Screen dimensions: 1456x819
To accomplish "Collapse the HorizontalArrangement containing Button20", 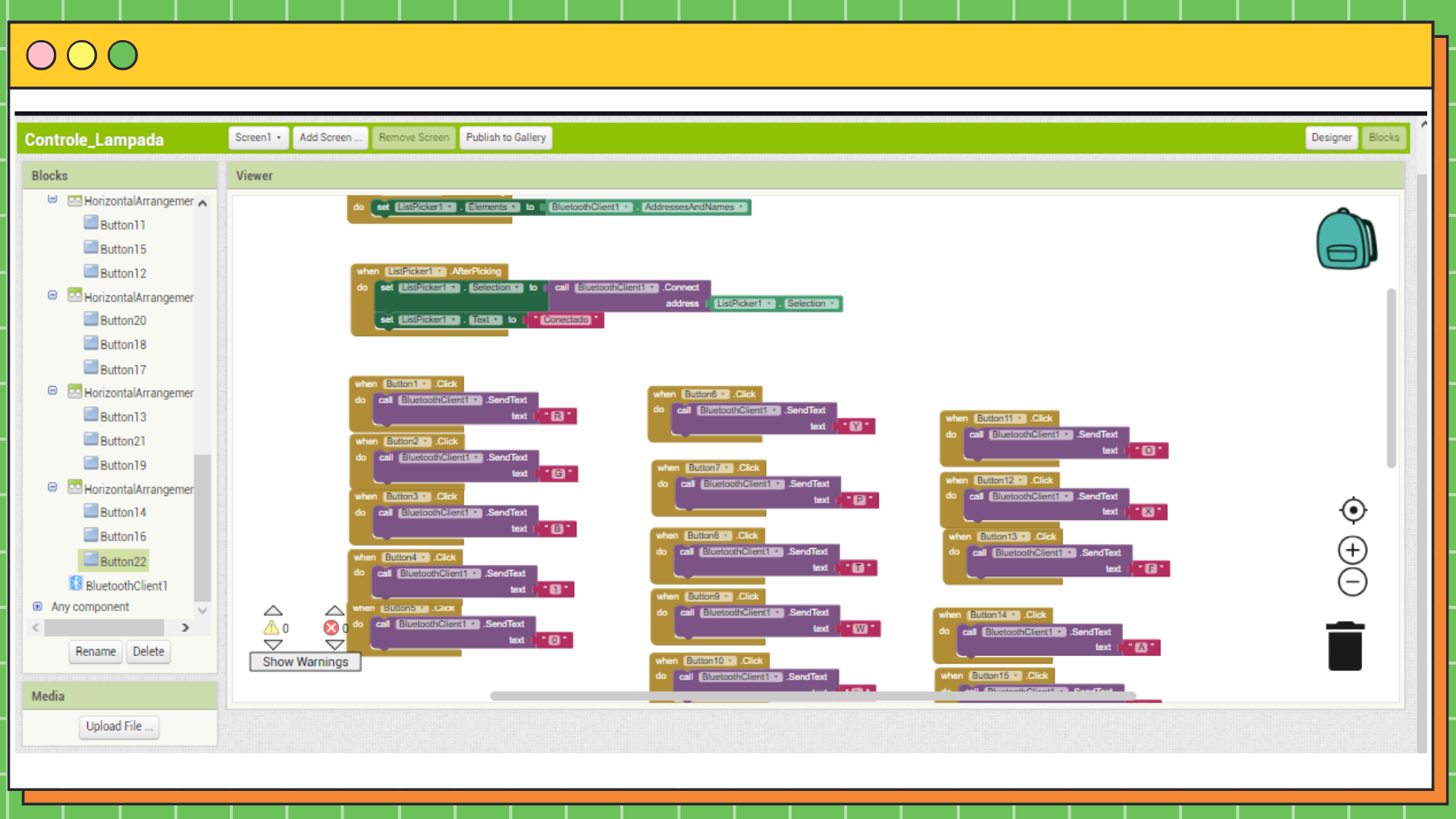I will pos(52,295).
